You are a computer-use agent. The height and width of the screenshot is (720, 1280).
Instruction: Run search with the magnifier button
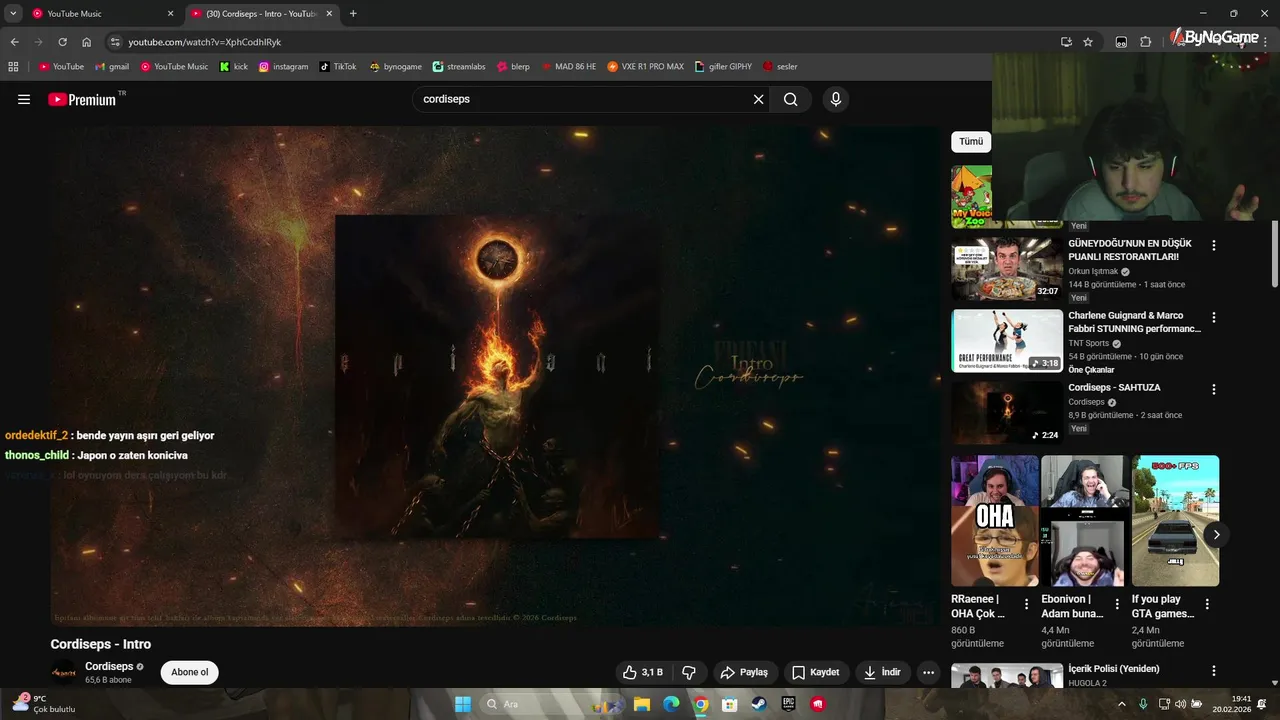pos(791,99)
